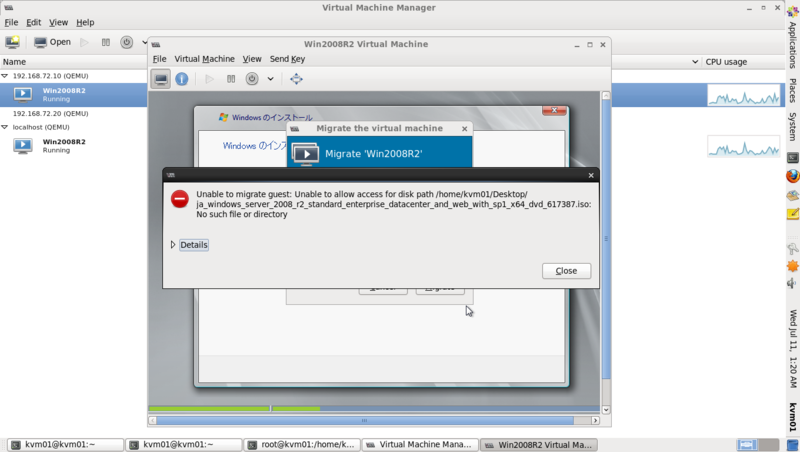
Task: Close the migration error dialog with Close button
Action: coord(566,271)
